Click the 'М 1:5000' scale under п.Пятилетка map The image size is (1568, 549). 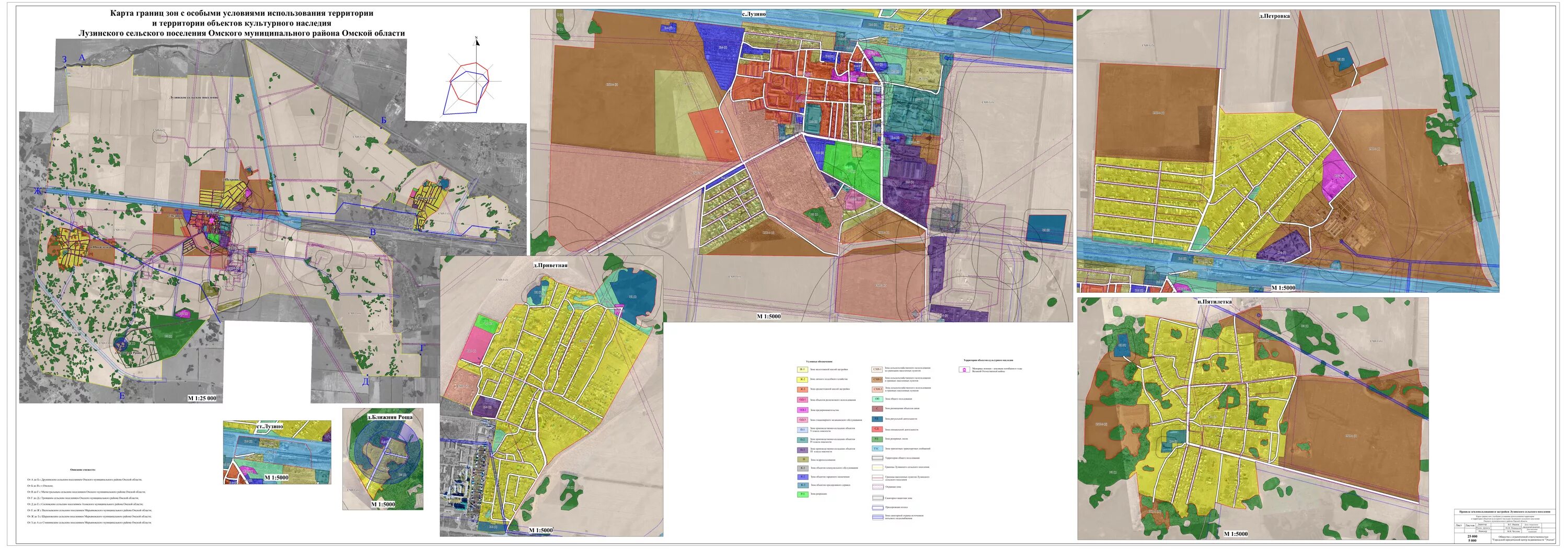click(1235, 534)
